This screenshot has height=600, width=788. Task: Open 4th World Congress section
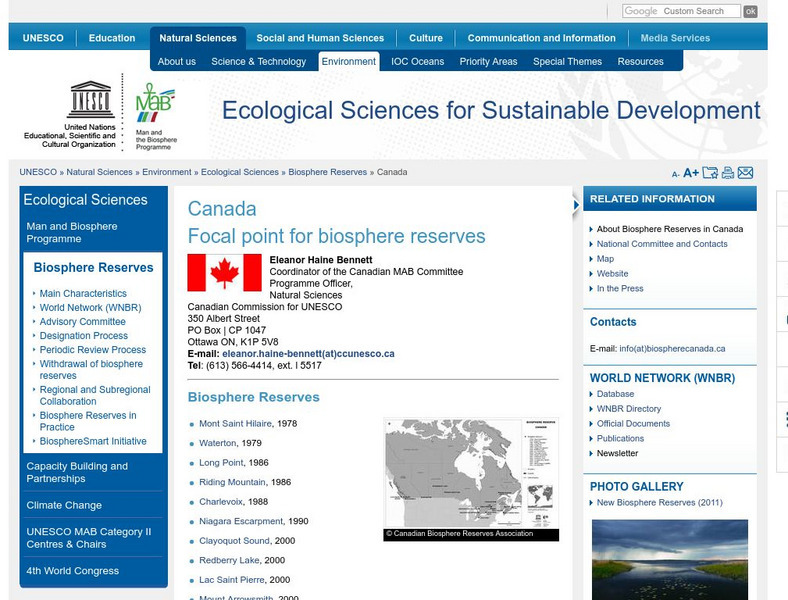72,571
